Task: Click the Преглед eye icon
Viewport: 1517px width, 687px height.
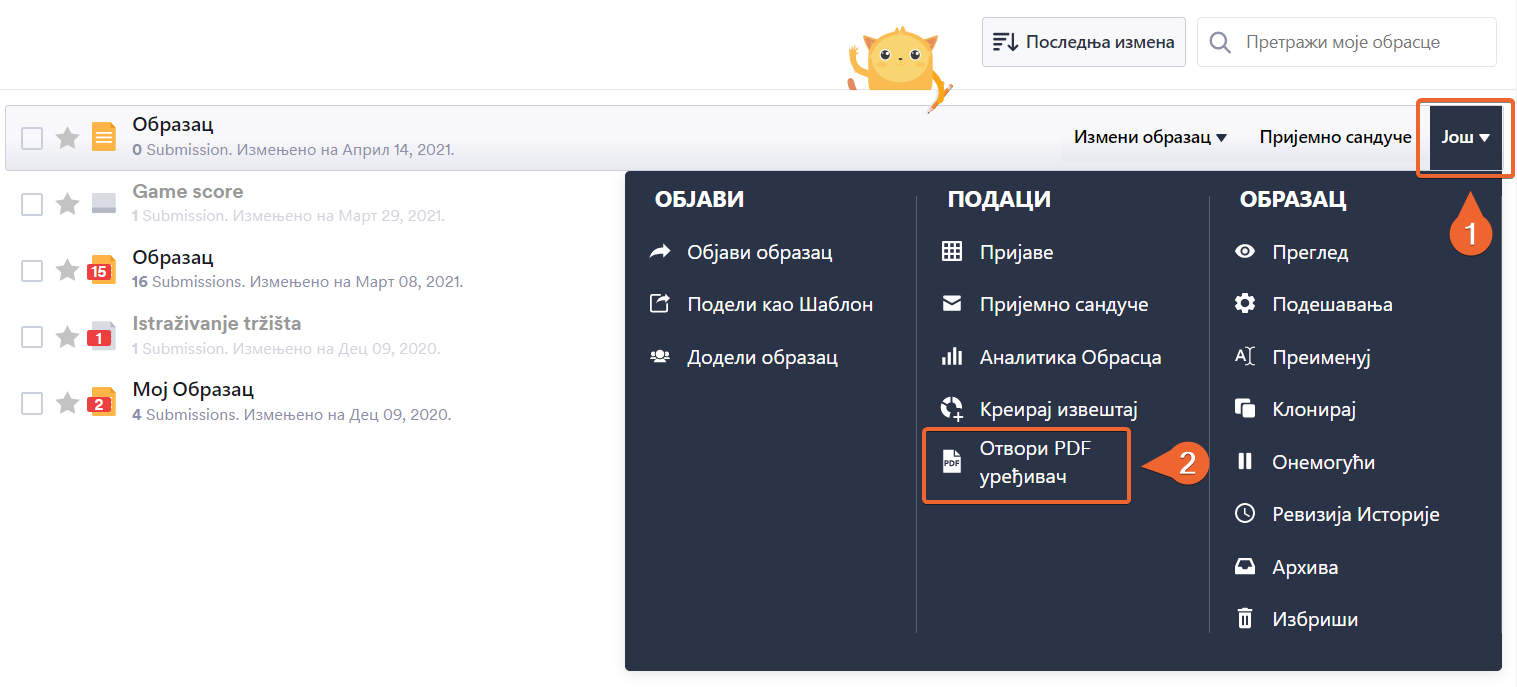Action: tap(1245, 252)
